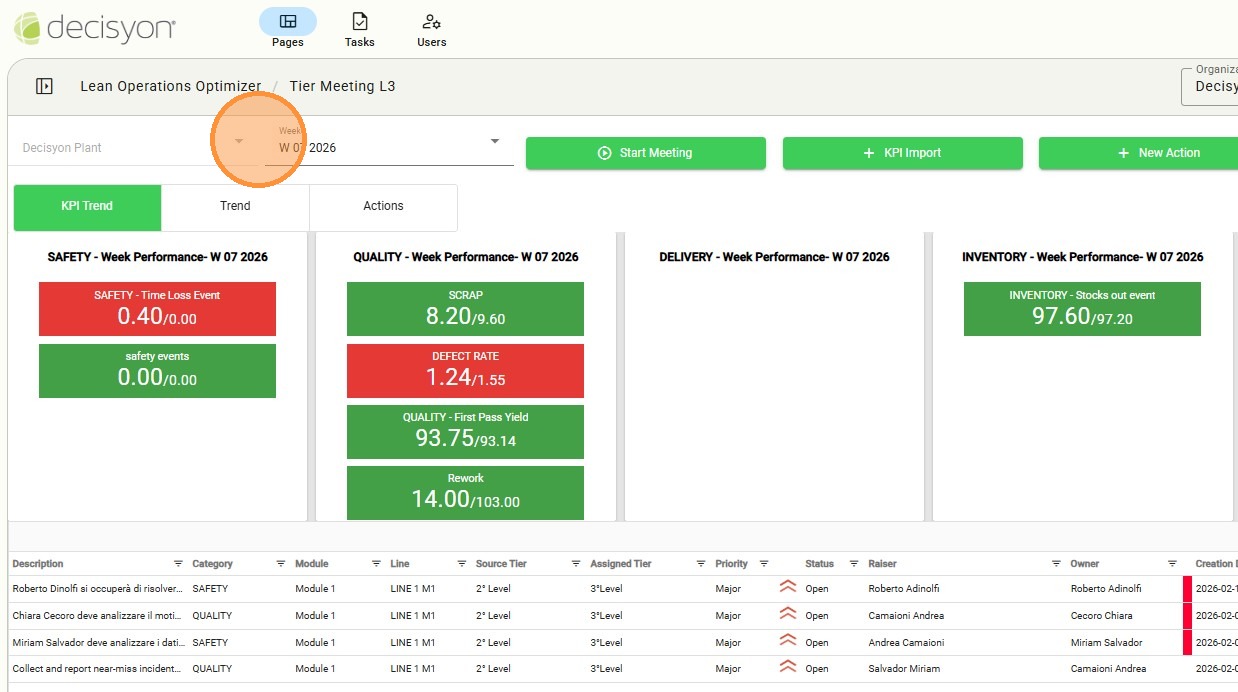
Task: Open filter menu for Priority column
Action: (x=764, y=564)
